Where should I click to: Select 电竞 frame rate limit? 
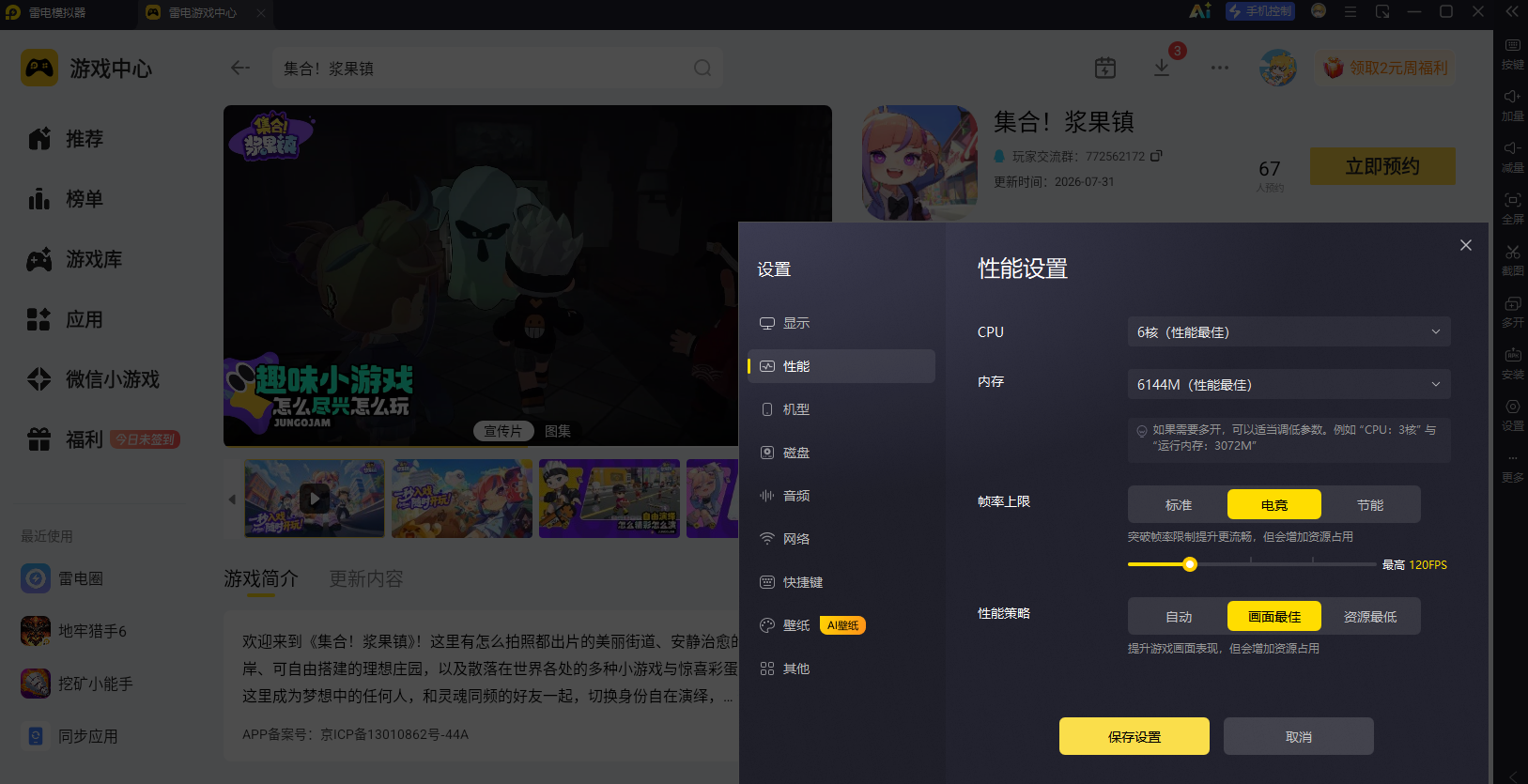1274,505
